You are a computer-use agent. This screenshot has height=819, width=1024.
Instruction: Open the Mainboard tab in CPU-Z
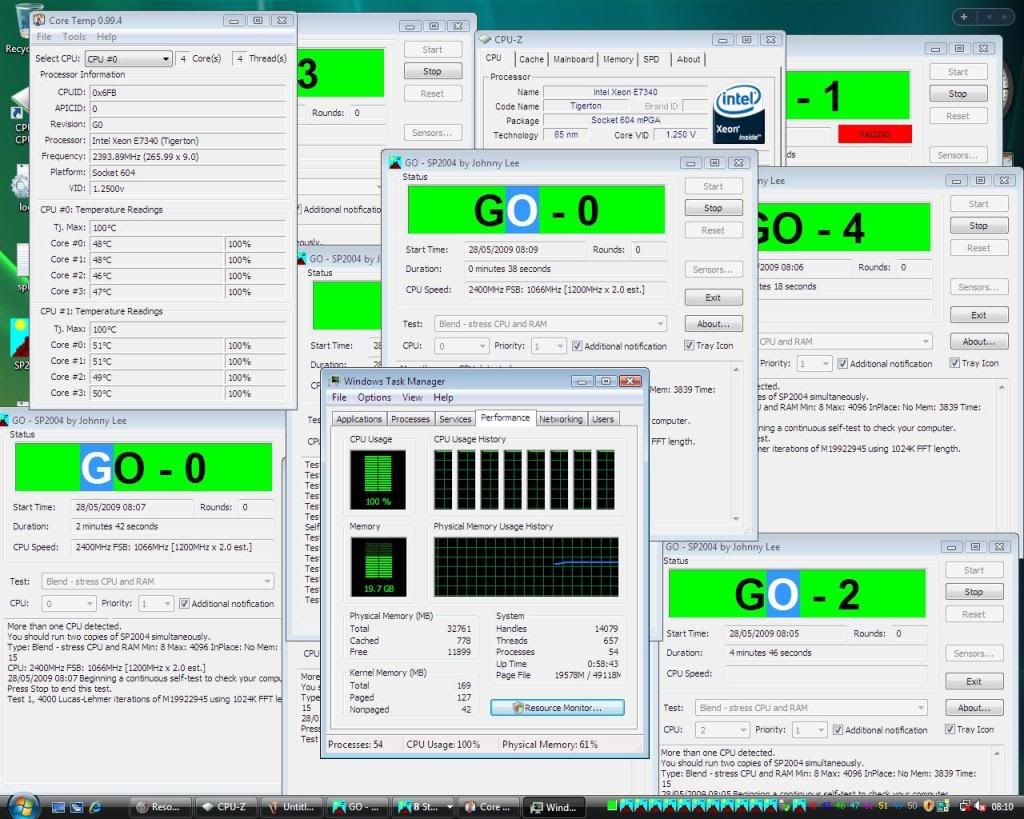click(x=573, y=59)
